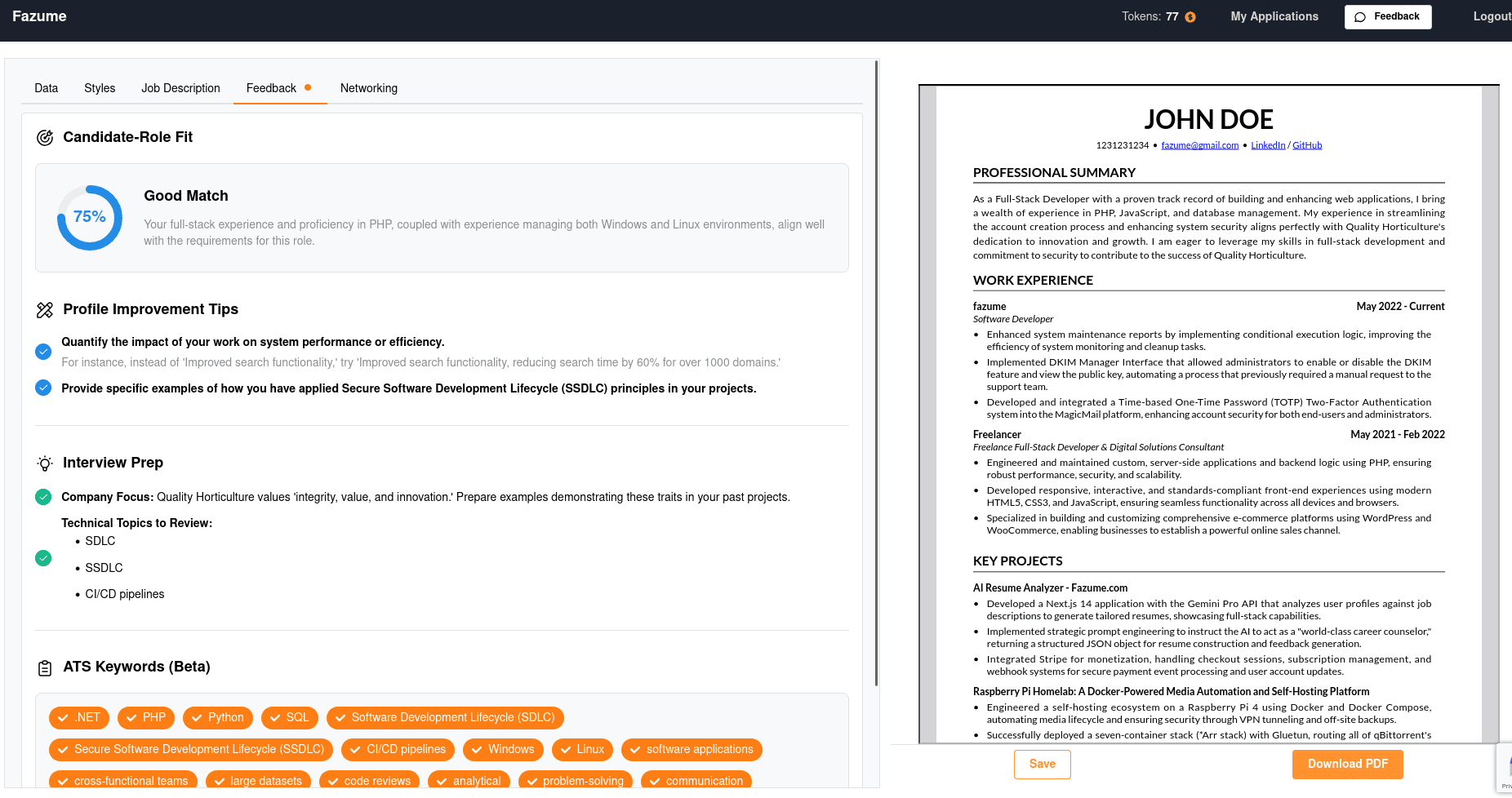
Task: Switch to the Job Description tab
Action: click(180, 88)
